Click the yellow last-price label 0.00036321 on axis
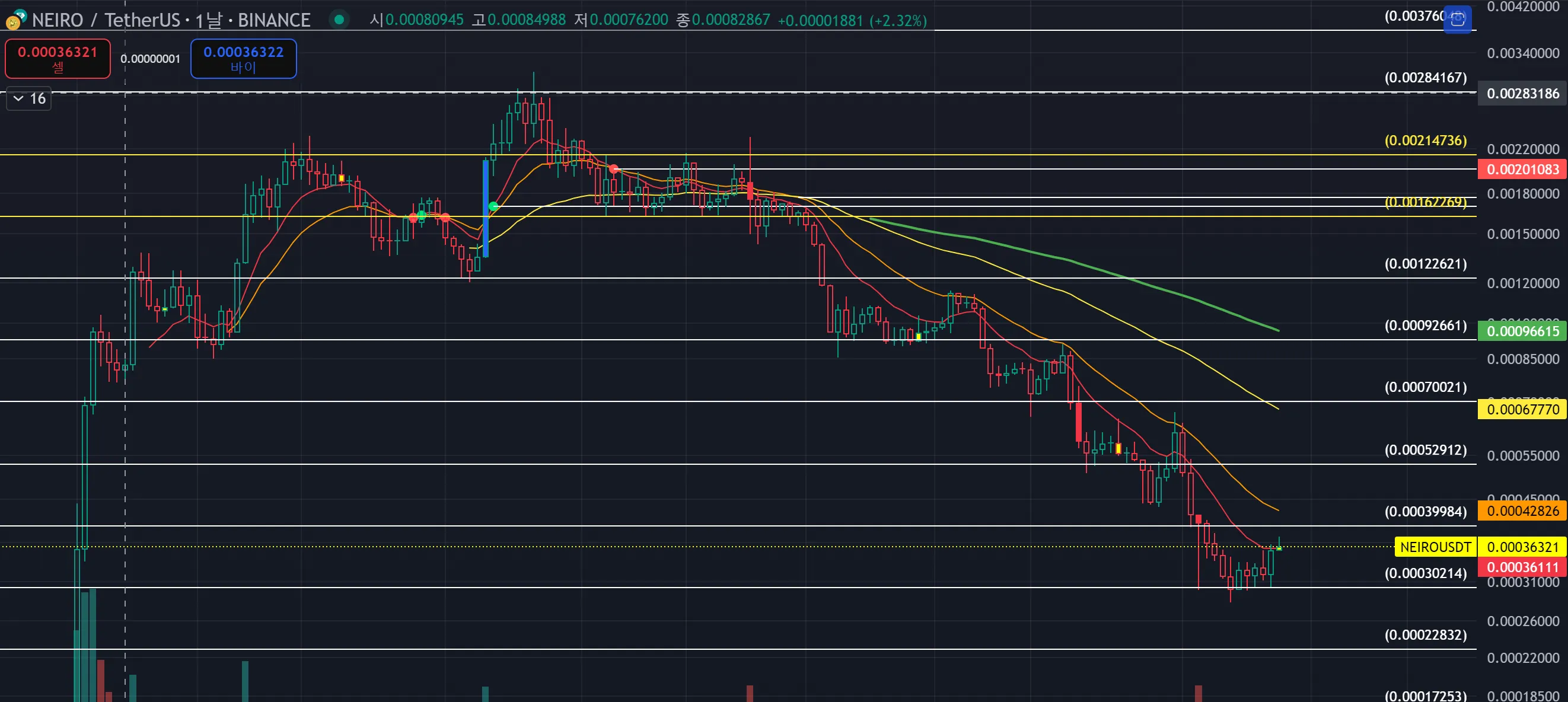Screen dimensions: 1568x702 tap(1522, 547)
